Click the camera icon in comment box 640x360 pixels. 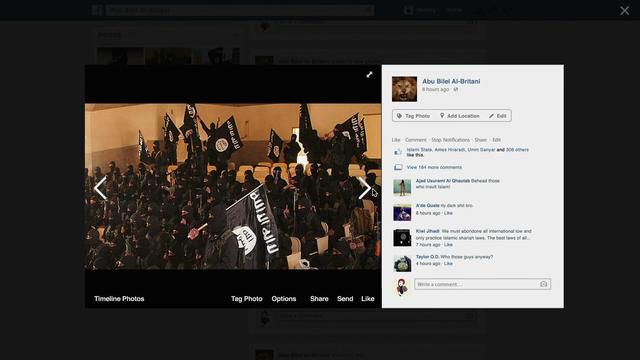tap(543, 284)
